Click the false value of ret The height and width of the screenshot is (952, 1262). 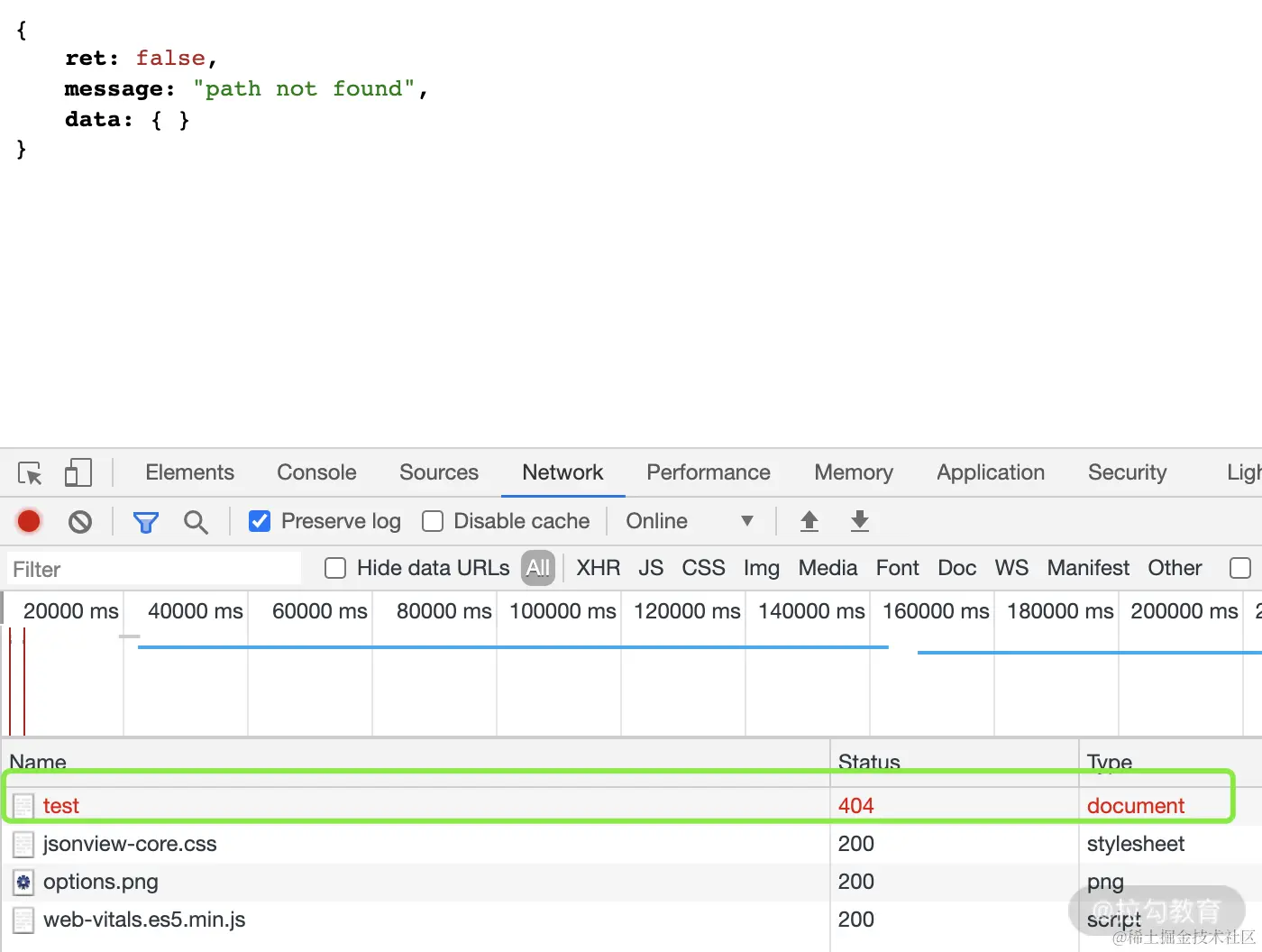point(170,58)
